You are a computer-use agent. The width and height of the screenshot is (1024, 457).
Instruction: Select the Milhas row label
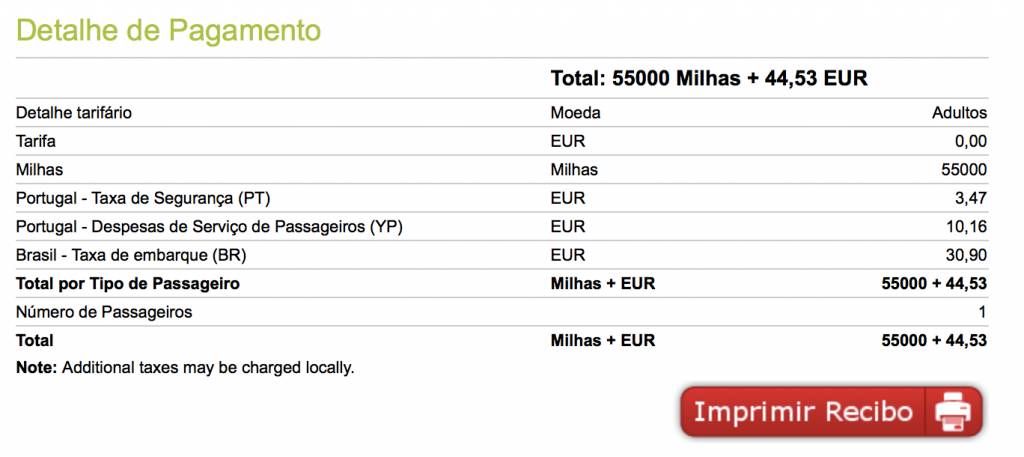[39, 170]
